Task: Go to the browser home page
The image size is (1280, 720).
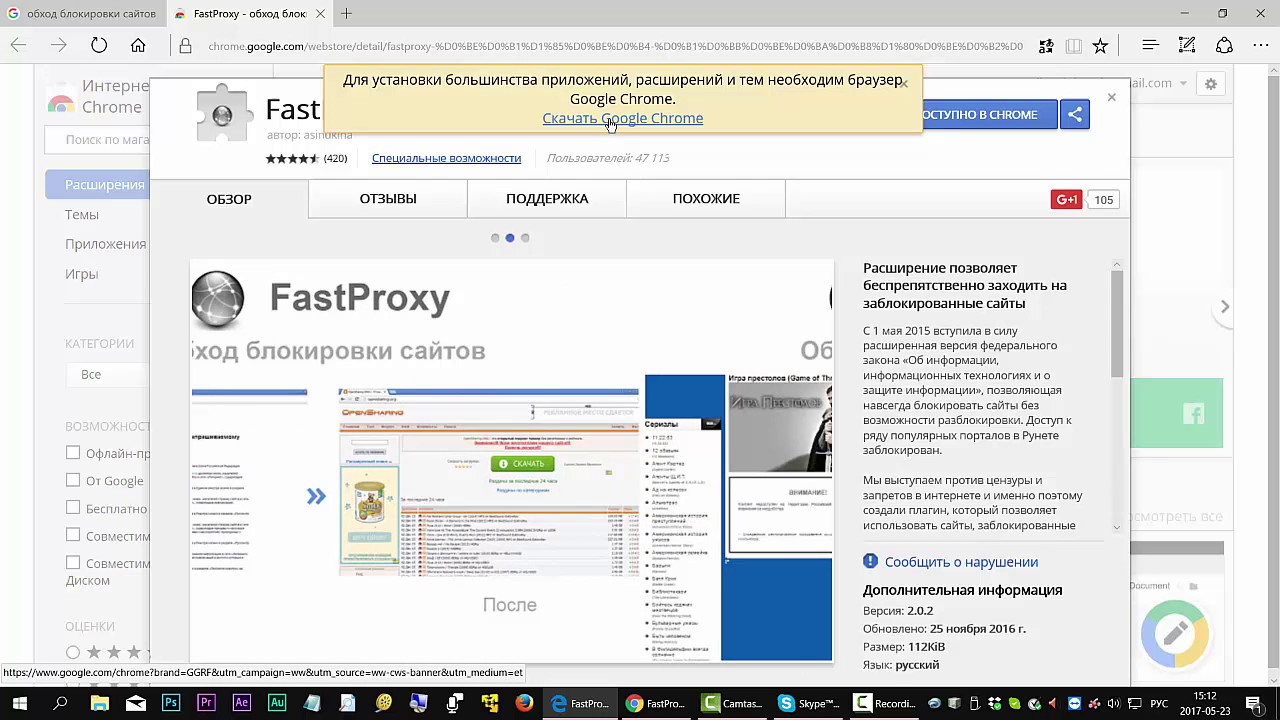Action: point(138,46)
